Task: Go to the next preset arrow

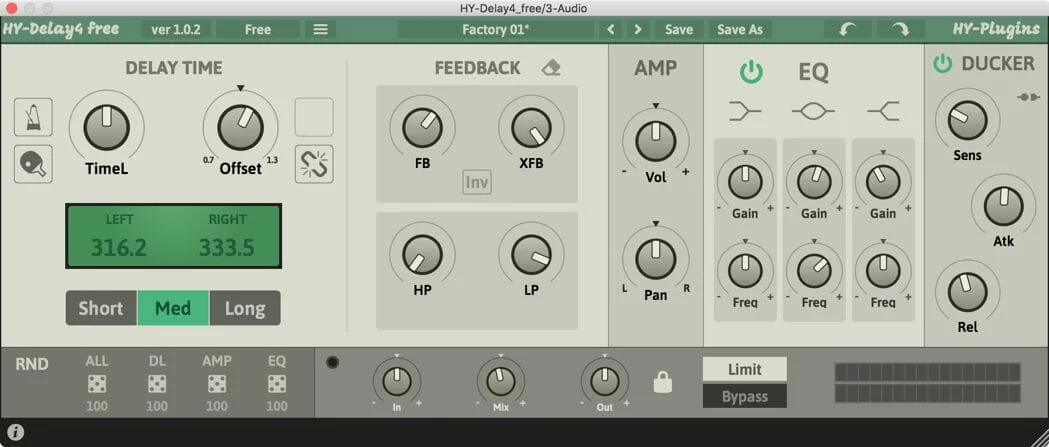Action: (x=638, y=29)
